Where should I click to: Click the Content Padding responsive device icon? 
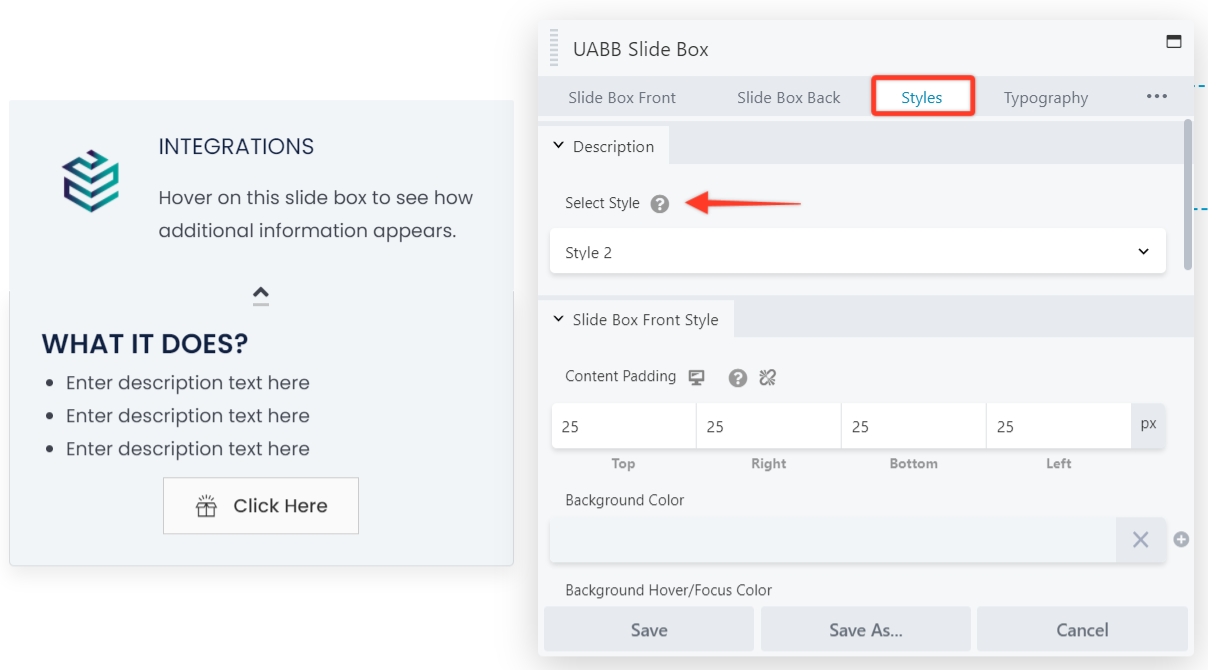pos(697,377)
